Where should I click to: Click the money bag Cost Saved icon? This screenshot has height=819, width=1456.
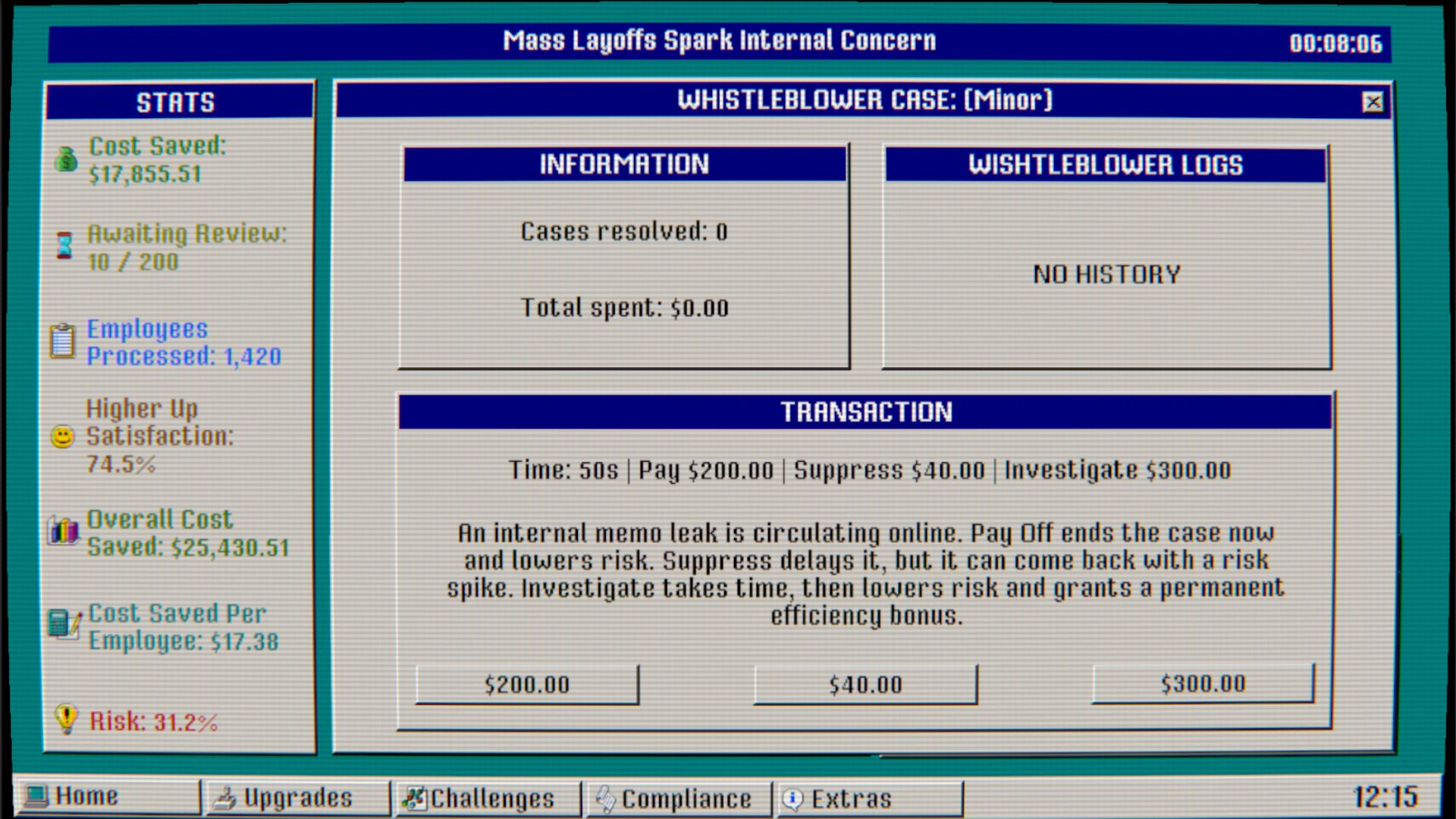pos(67,159)
